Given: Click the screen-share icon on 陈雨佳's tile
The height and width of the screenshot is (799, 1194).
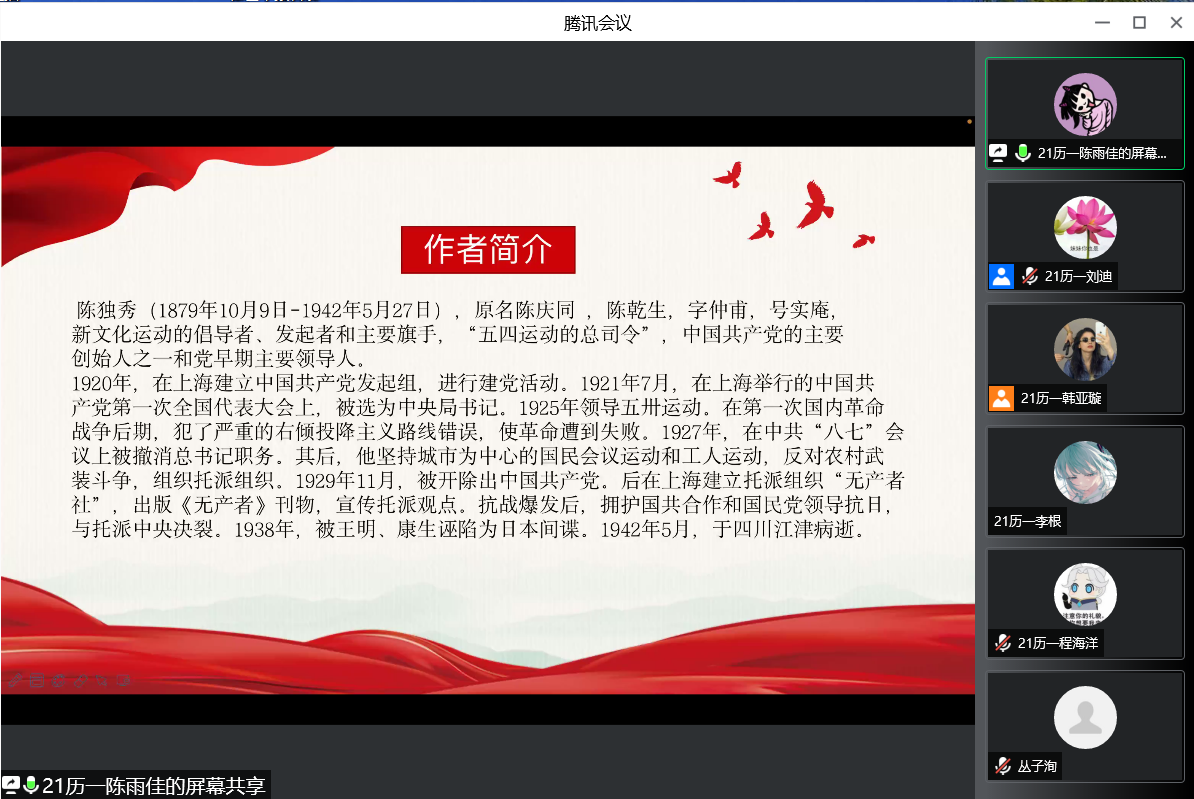Looking at the screenshot, I should [998, 153].
